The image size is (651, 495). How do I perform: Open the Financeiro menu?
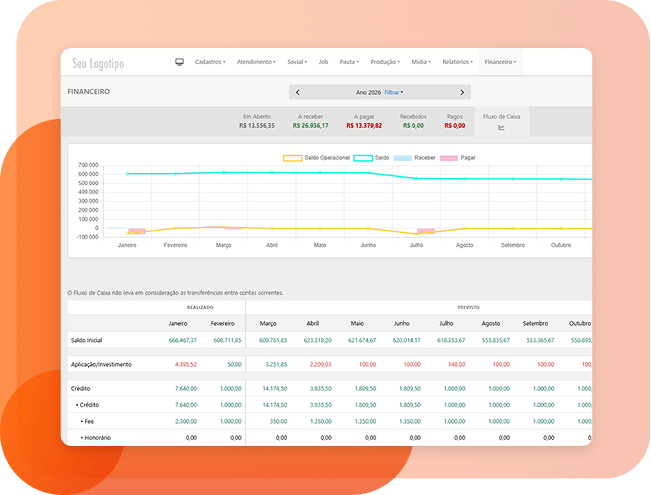coord(500,62)
